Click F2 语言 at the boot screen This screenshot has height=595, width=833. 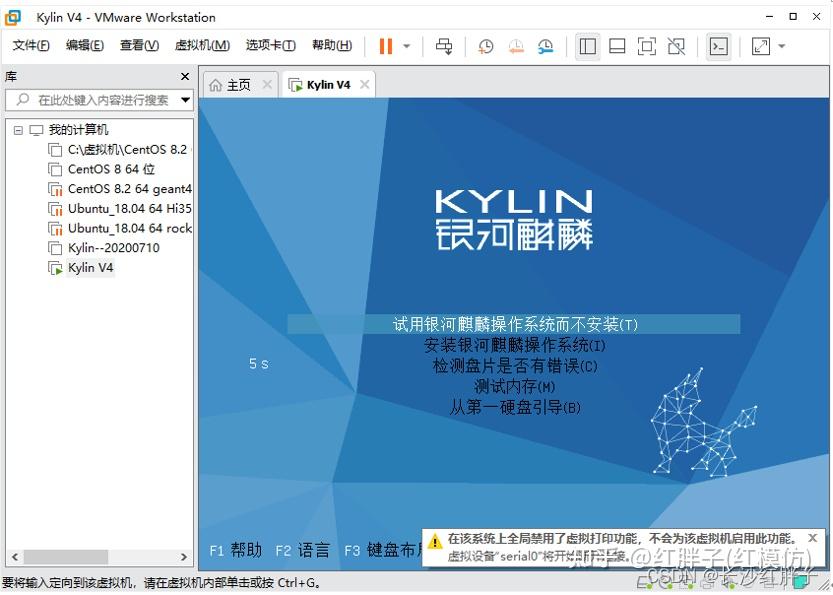coord(303,550)
